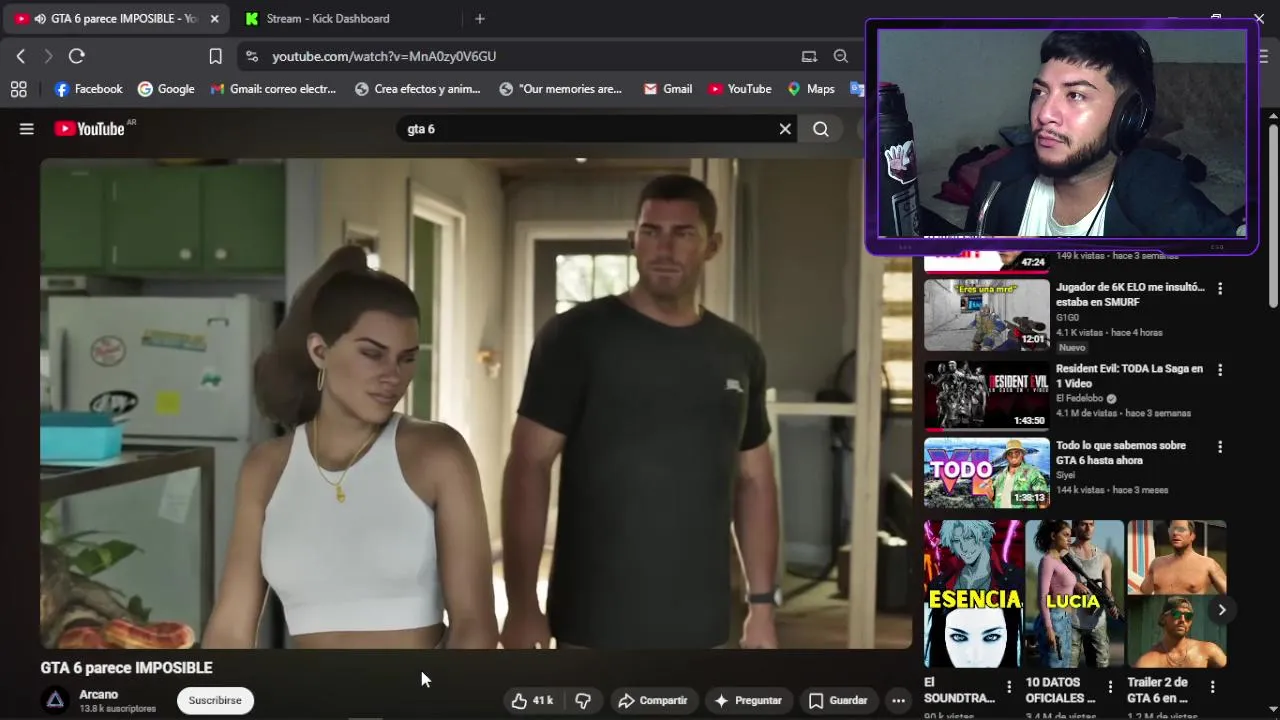Open more actions three-dot menu under video
1280x720 pixels.
coord(899,701)
